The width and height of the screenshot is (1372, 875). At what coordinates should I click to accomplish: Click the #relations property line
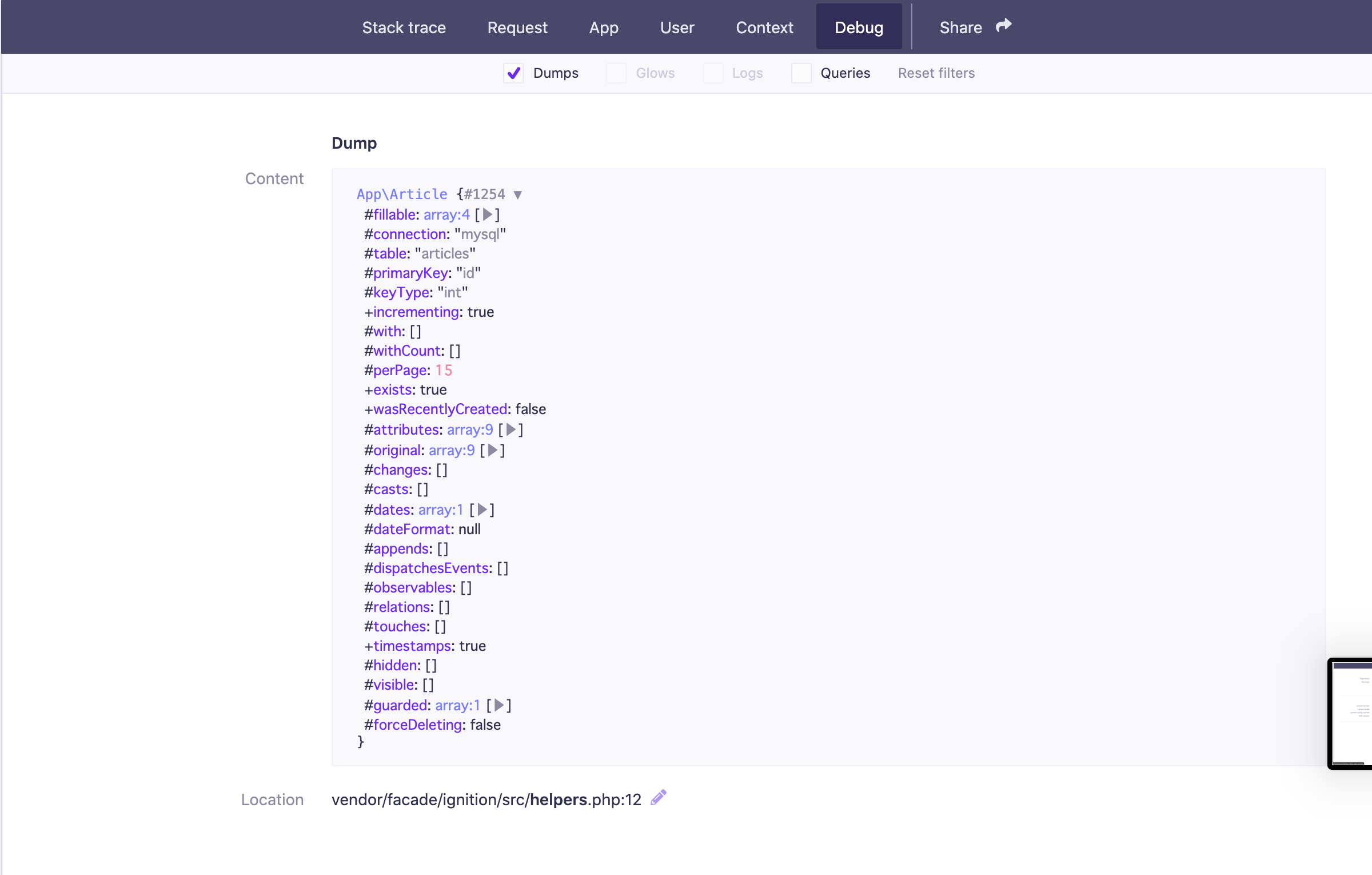tap(407, 607)
